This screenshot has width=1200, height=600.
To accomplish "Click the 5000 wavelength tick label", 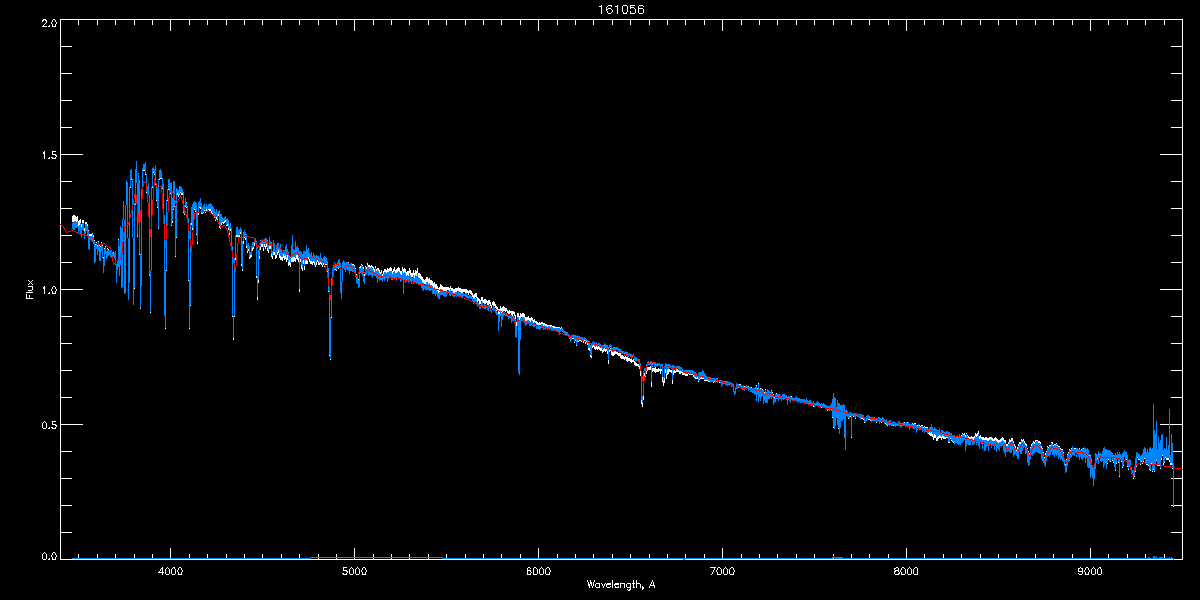I will coord(355,572).
